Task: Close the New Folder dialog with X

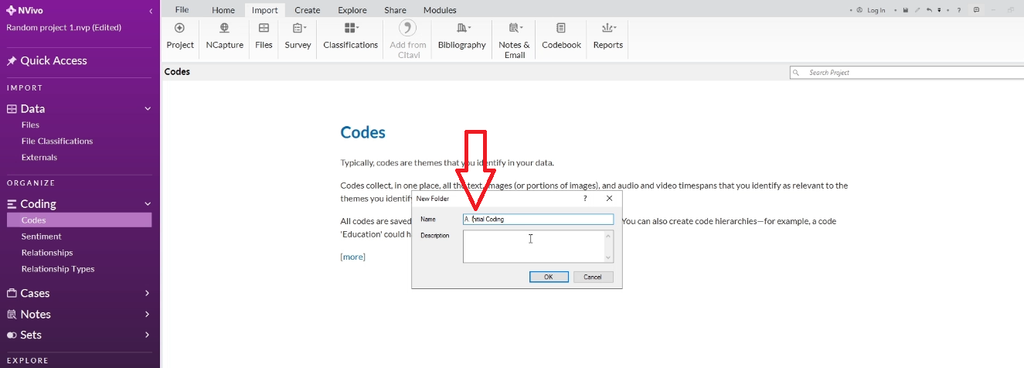Action: pyautogui.click(x=609, y=198)
